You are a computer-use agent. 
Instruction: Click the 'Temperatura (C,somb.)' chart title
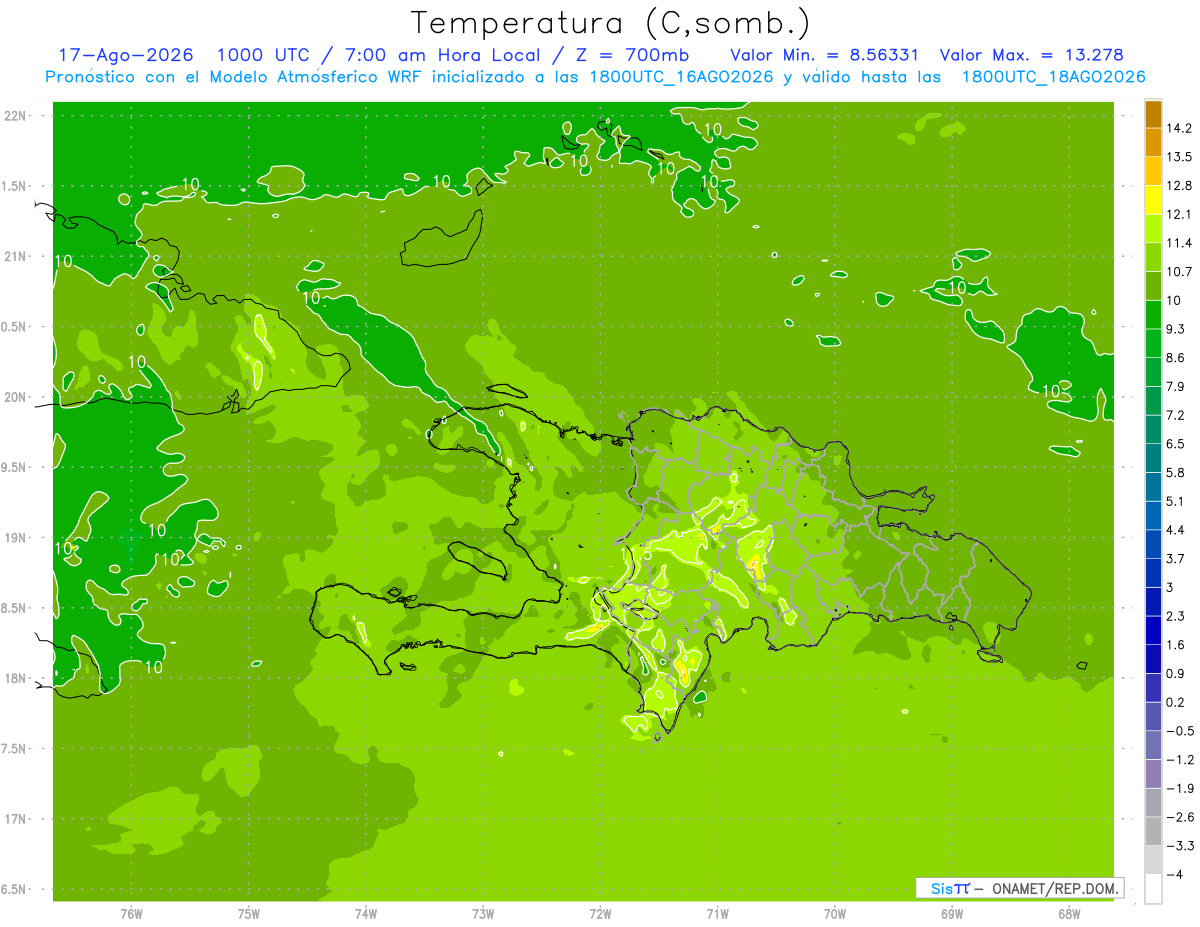pos(610,23)
